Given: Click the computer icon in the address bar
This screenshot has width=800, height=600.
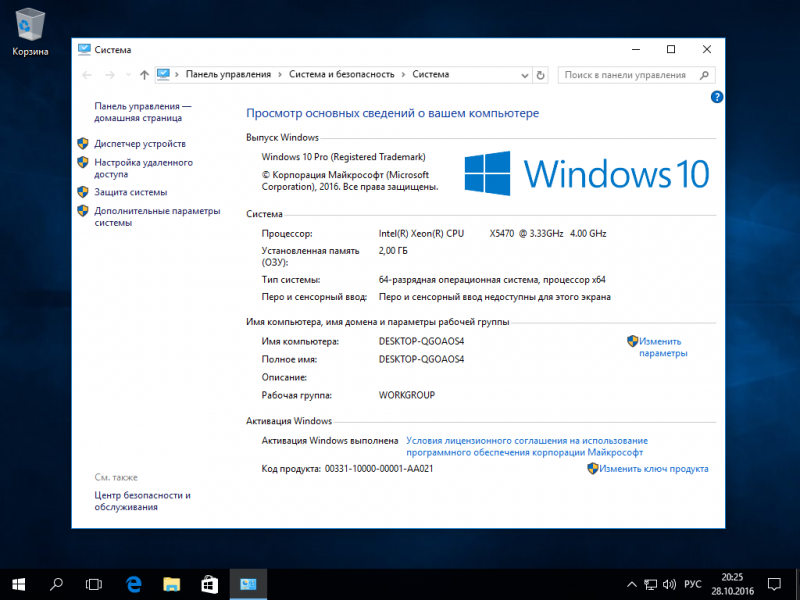Looking at the screenshot, I should (x=163, y=74).
